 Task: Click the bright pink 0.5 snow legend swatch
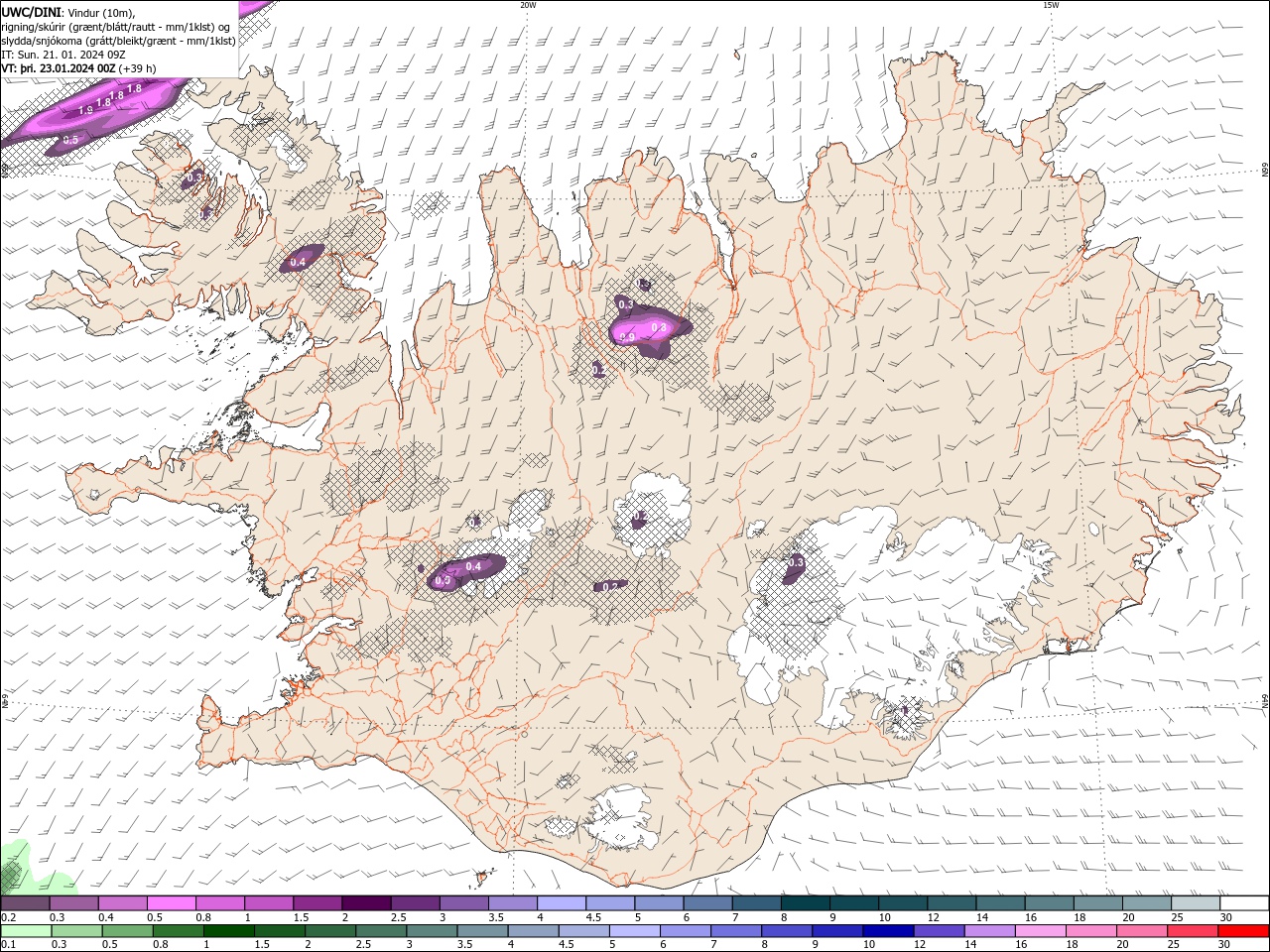coord(171,903)
